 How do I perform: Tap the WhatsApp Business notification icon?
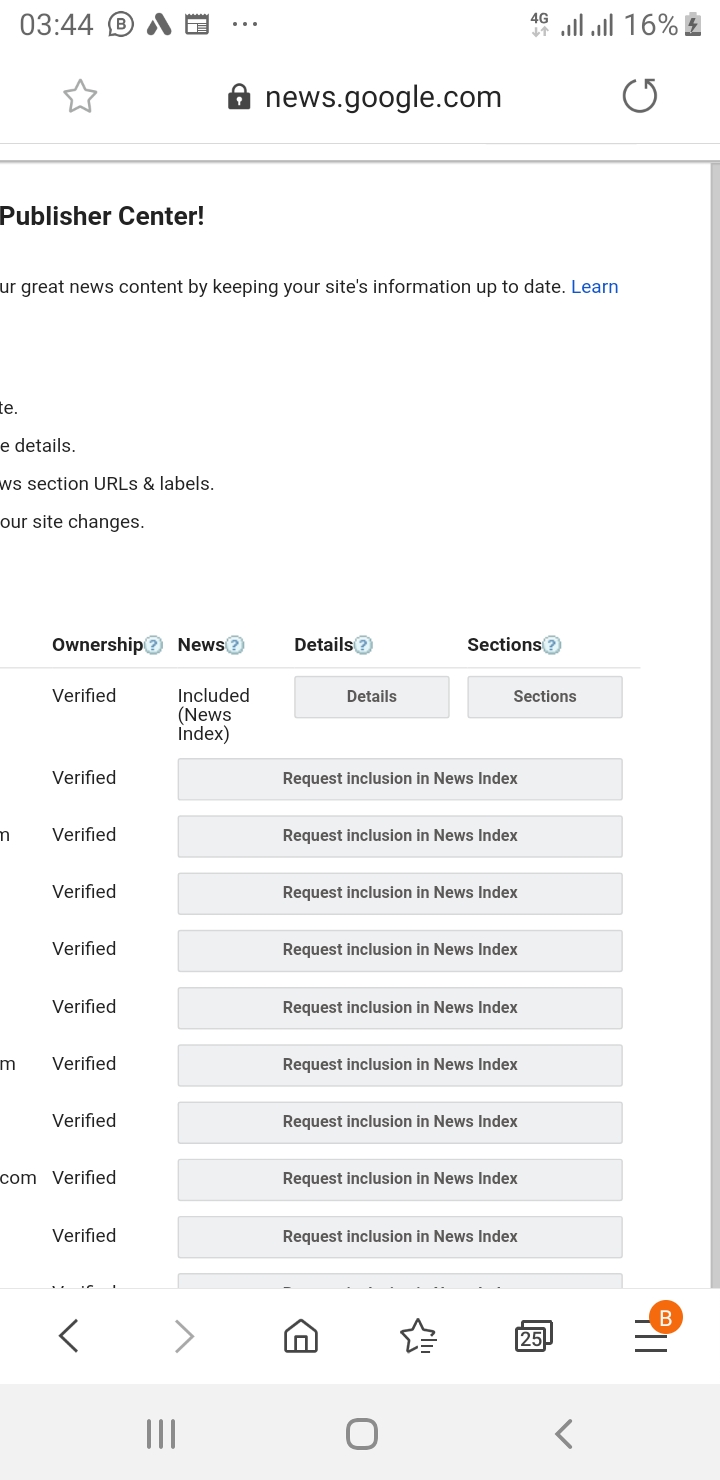pos(120,25)
